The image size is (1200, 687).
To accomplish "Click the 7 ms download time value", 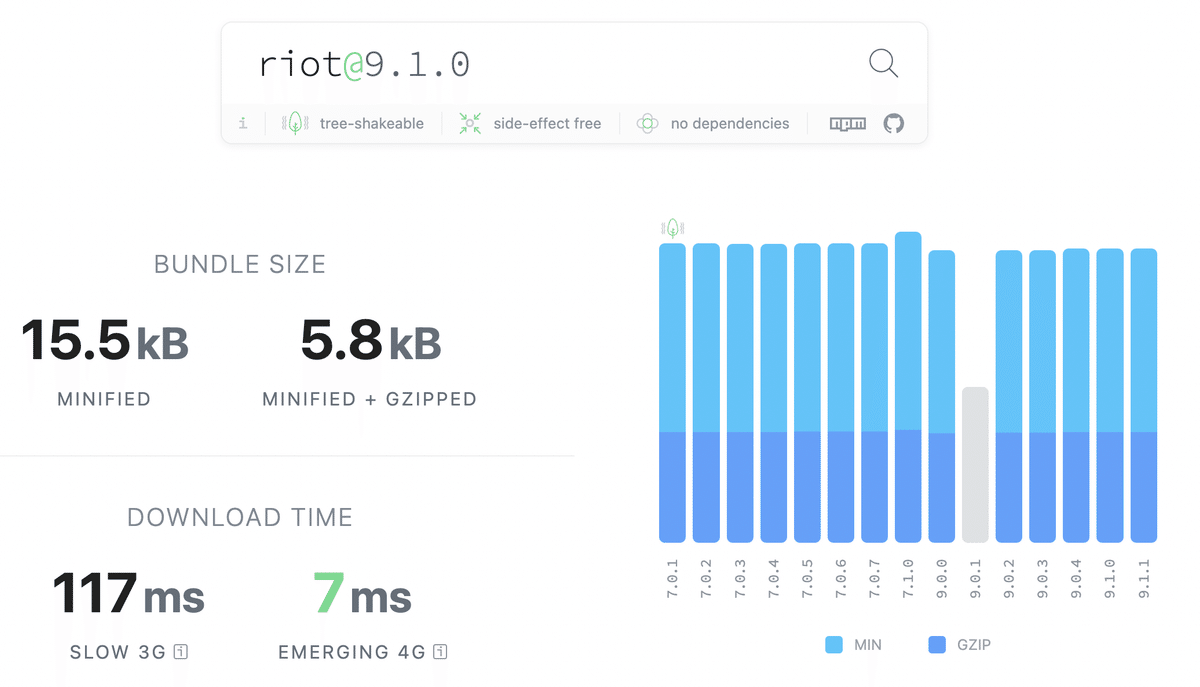I will coord(362,594).
